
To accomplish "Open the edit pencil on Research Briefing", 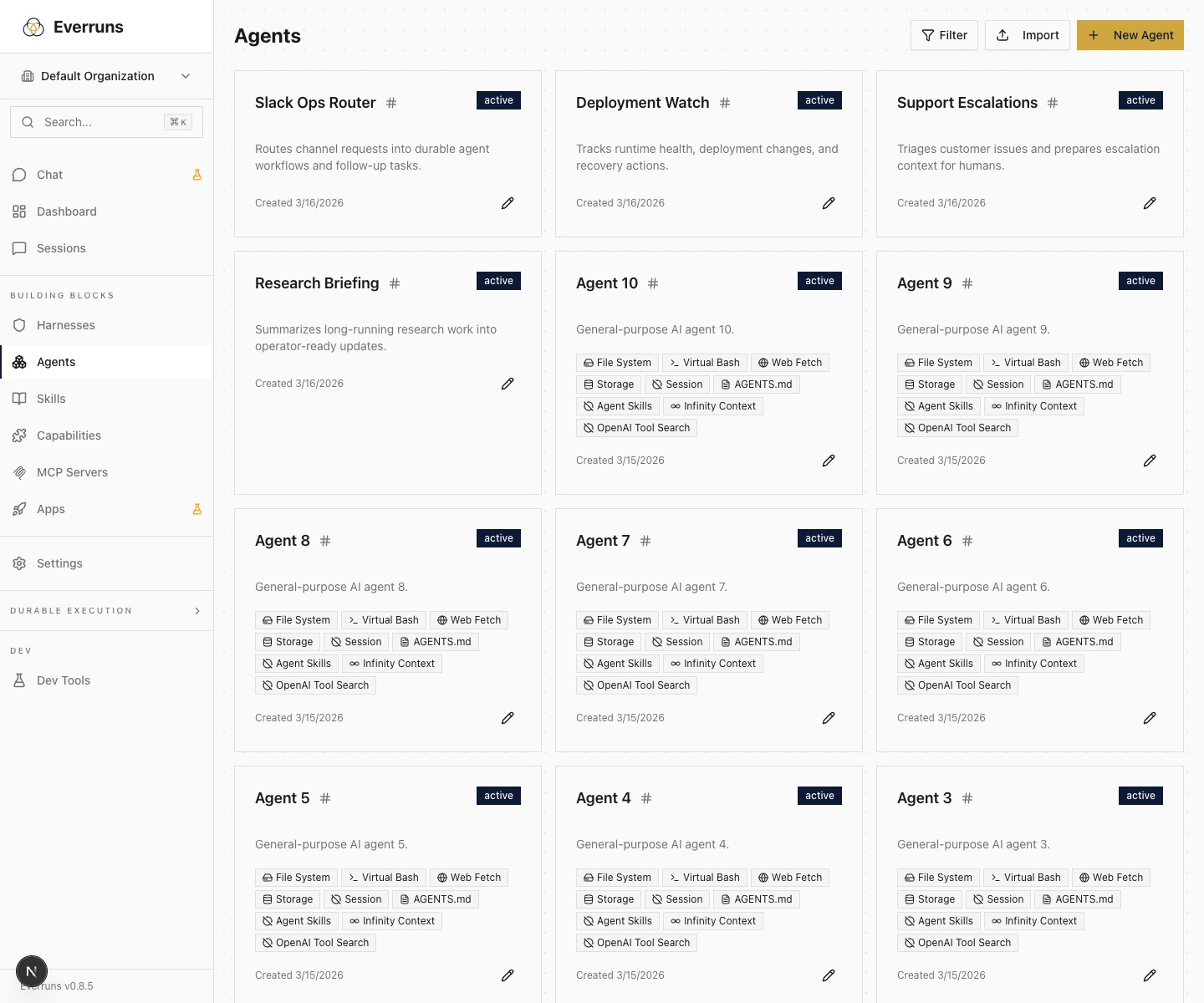I will tap(508, 383).
